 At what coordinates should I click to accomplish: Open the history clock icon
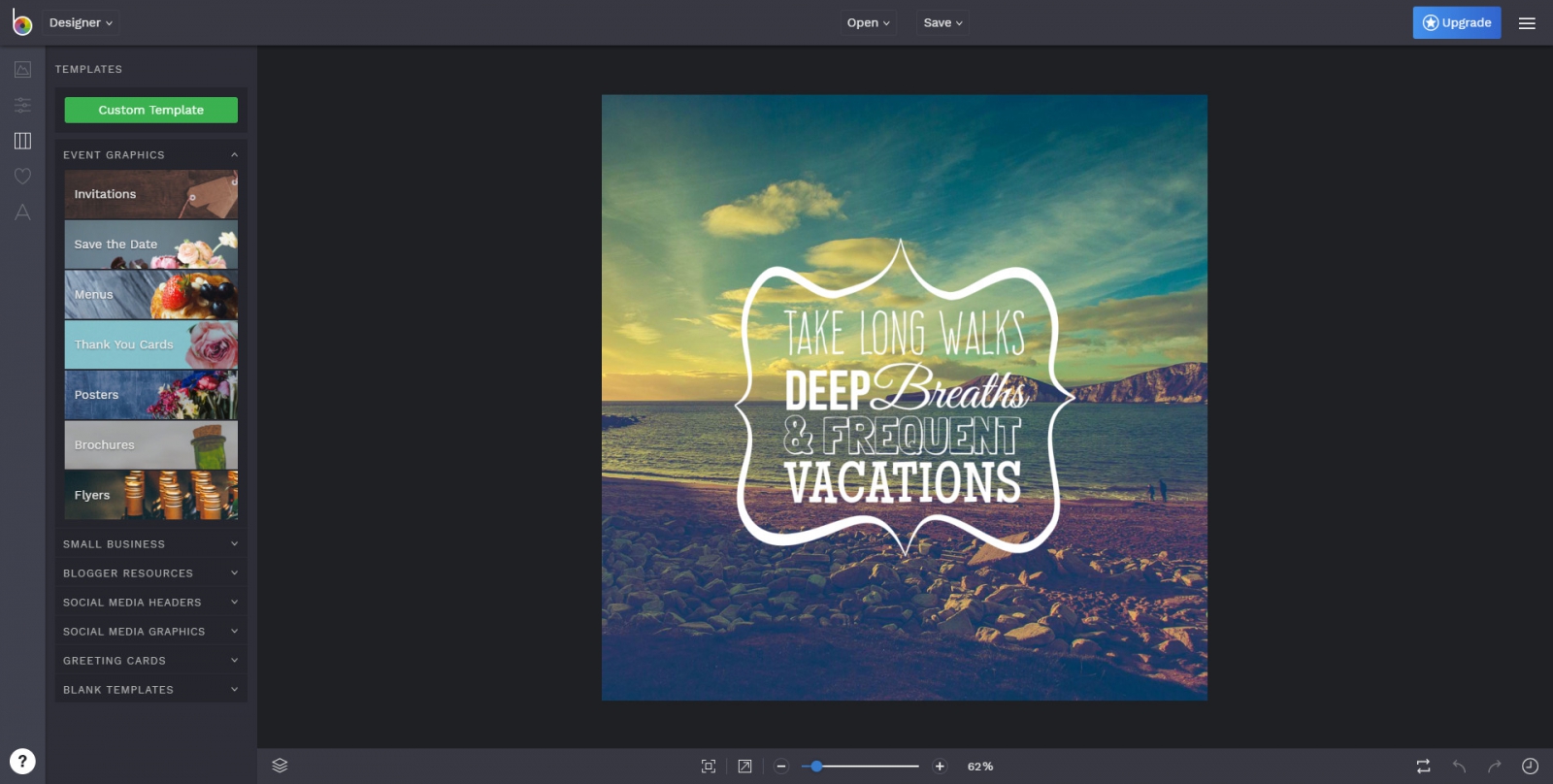click(1530, 767)
